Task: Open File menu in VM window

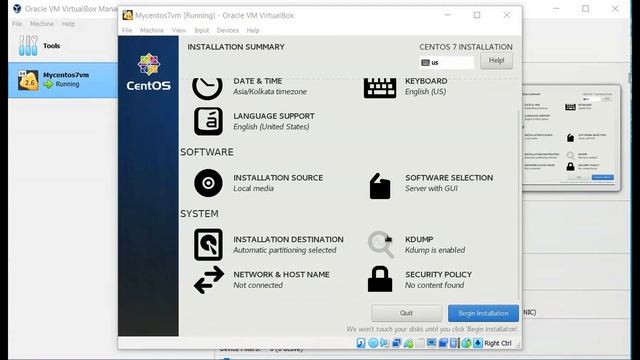Action: (127, 30)
